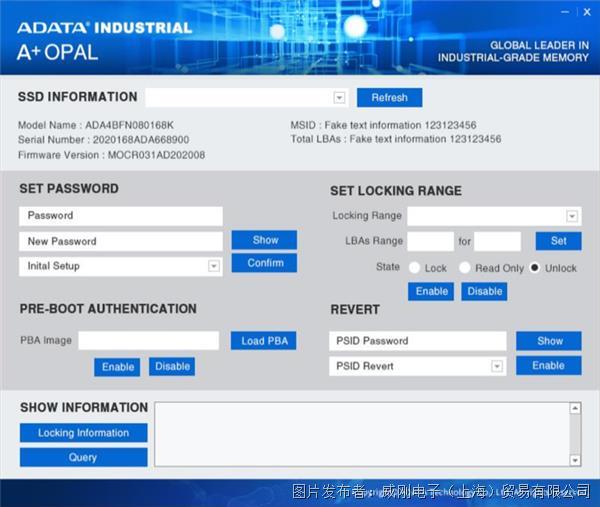
Task: Select the Lock state radio button
Action: coord(414,267)
